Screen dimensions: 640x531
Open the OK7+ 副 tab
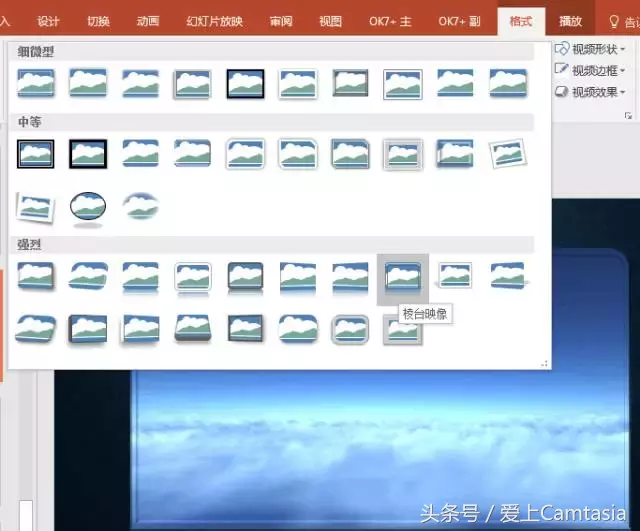click(x=459, y=21)
